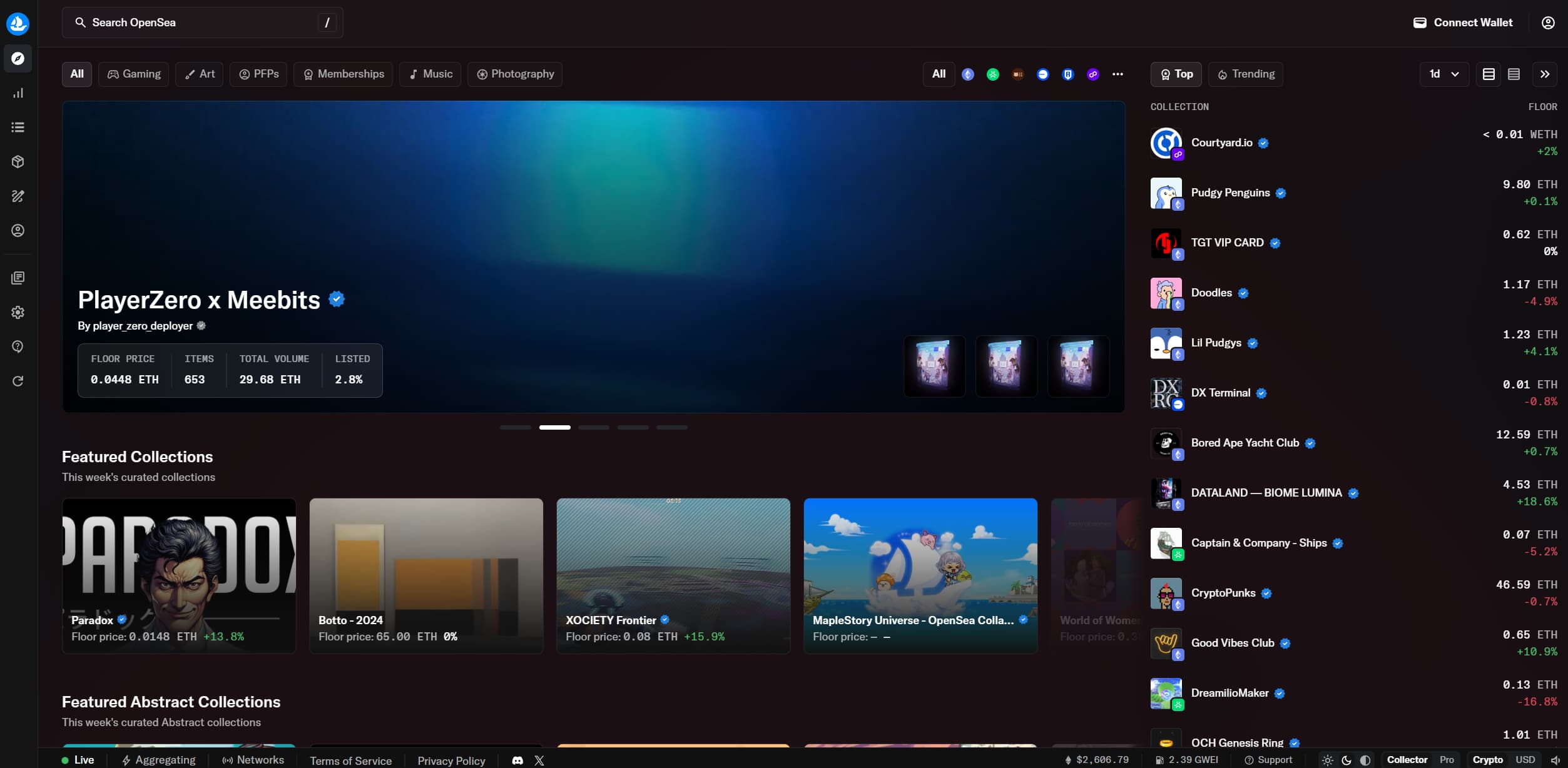1568x768 pixels.
Task: Filter collections by the Ethereum chain icon
Action: pos(968,74)
